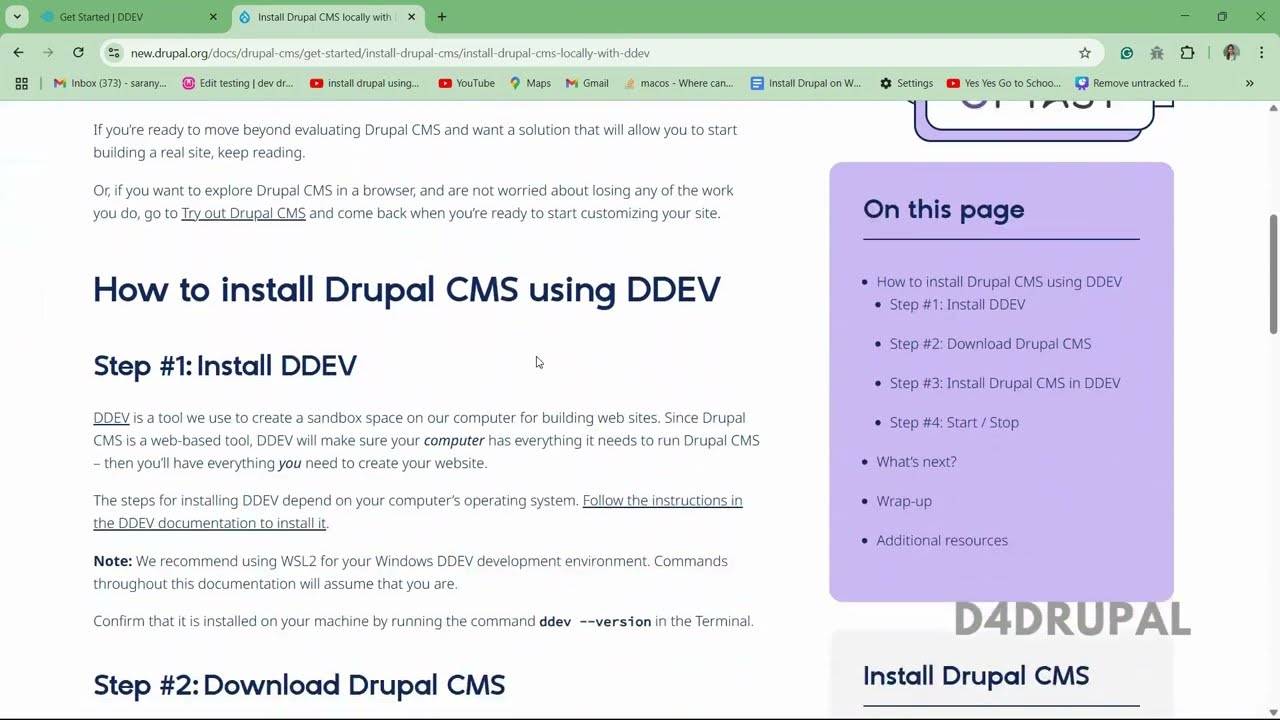The image size is (1280, 720).
Task: Bookmark this page with star icon
Action: pyautogui.click(x=1085, y=53)
